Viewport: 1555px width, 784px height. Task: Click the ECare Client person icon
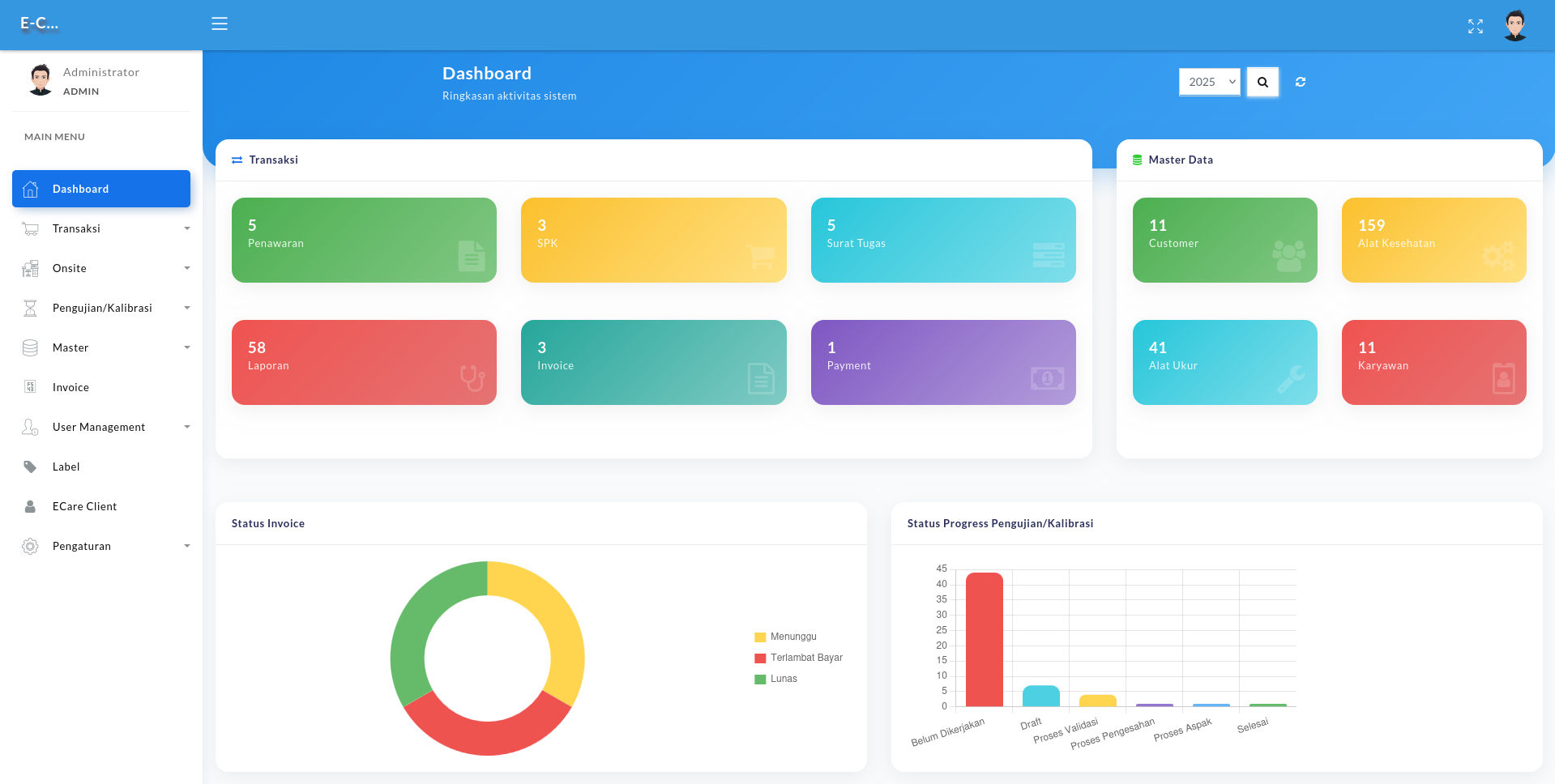tap(30, 506)
